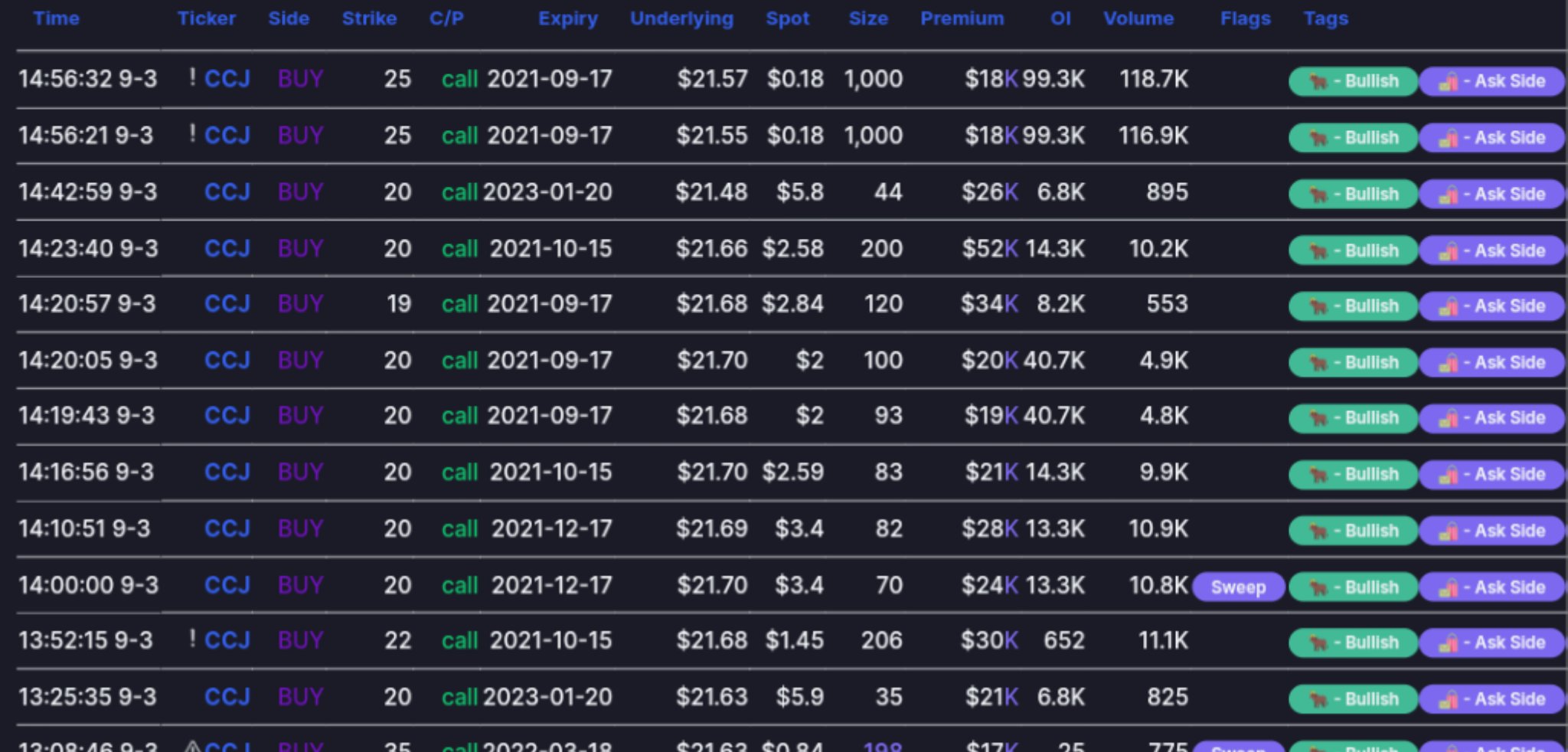
Task: Click the warning triangle icon on the bottom row
Action: click(x=193, y=746)
